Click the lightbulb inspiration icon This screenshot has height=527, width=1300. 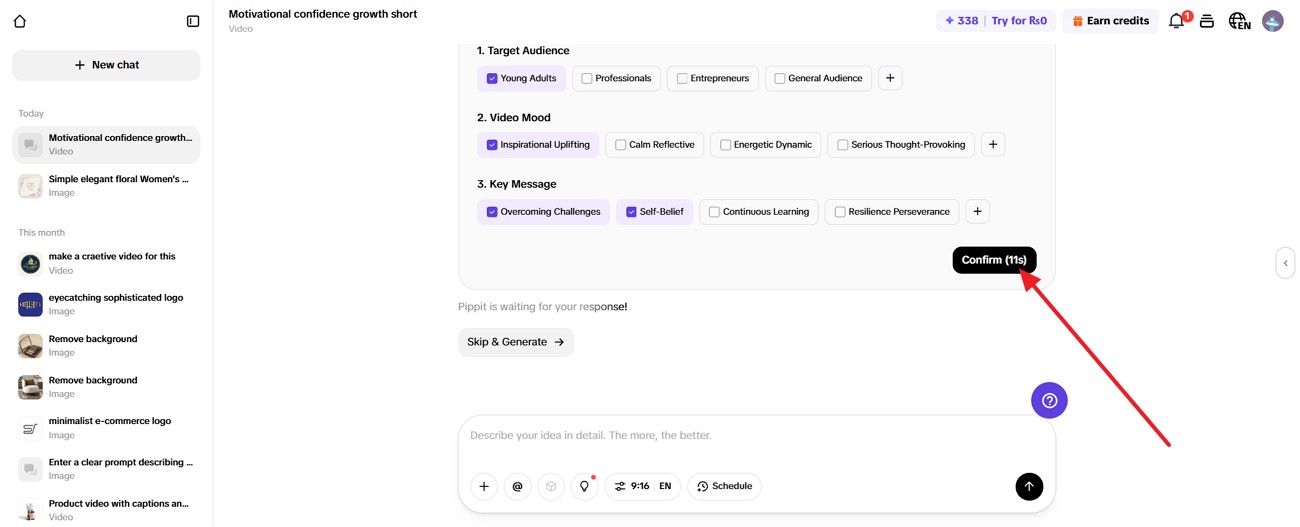pos(585,487)
